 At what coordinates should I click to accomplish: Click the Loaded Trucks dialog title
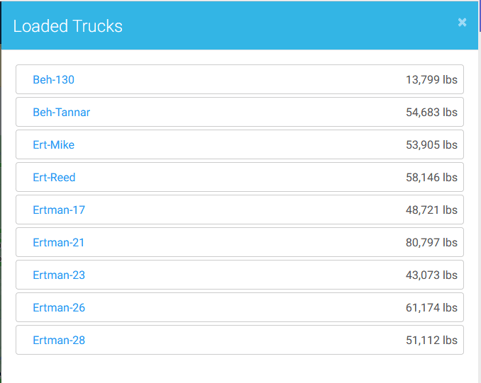(x=68, y=26)
